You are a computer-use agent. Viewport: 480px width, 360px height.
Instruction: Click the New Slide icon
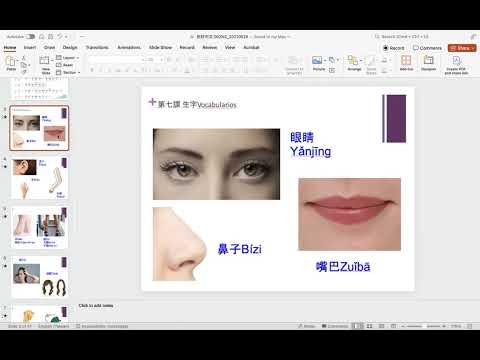(44, 61)
